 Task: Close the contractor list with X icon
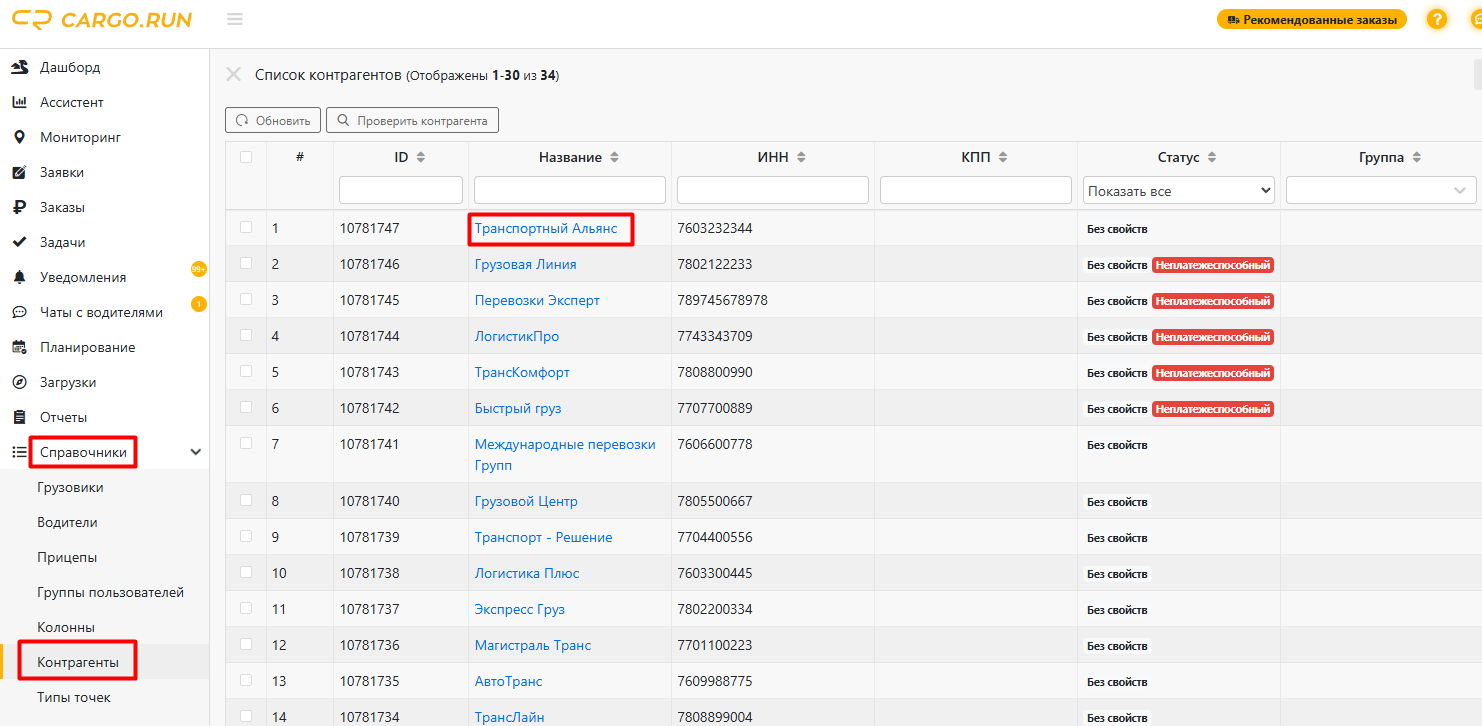tap(234, 75)
